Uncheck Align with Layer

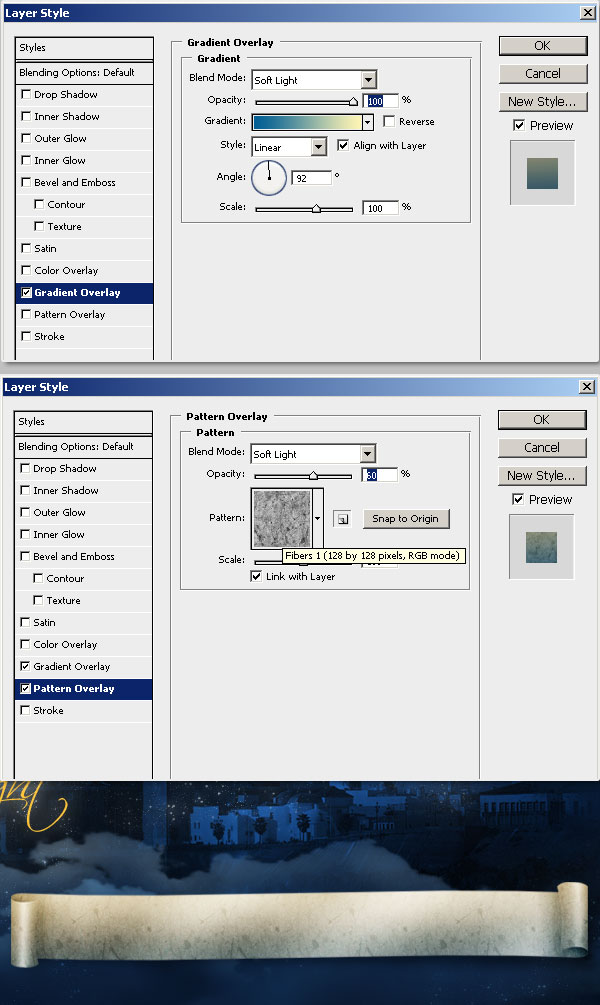[x=343, y=145]
